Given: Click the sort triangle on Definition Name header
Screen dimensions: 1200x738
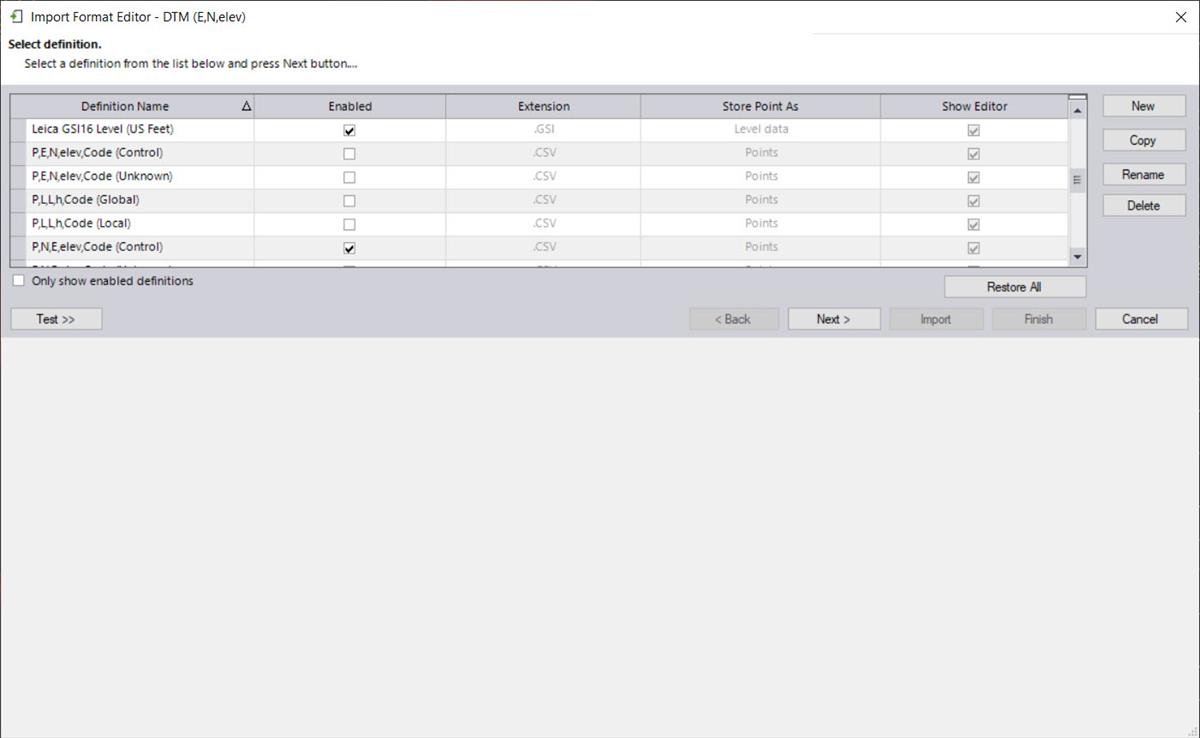Looking at the screenshot, I should (245, 106).
